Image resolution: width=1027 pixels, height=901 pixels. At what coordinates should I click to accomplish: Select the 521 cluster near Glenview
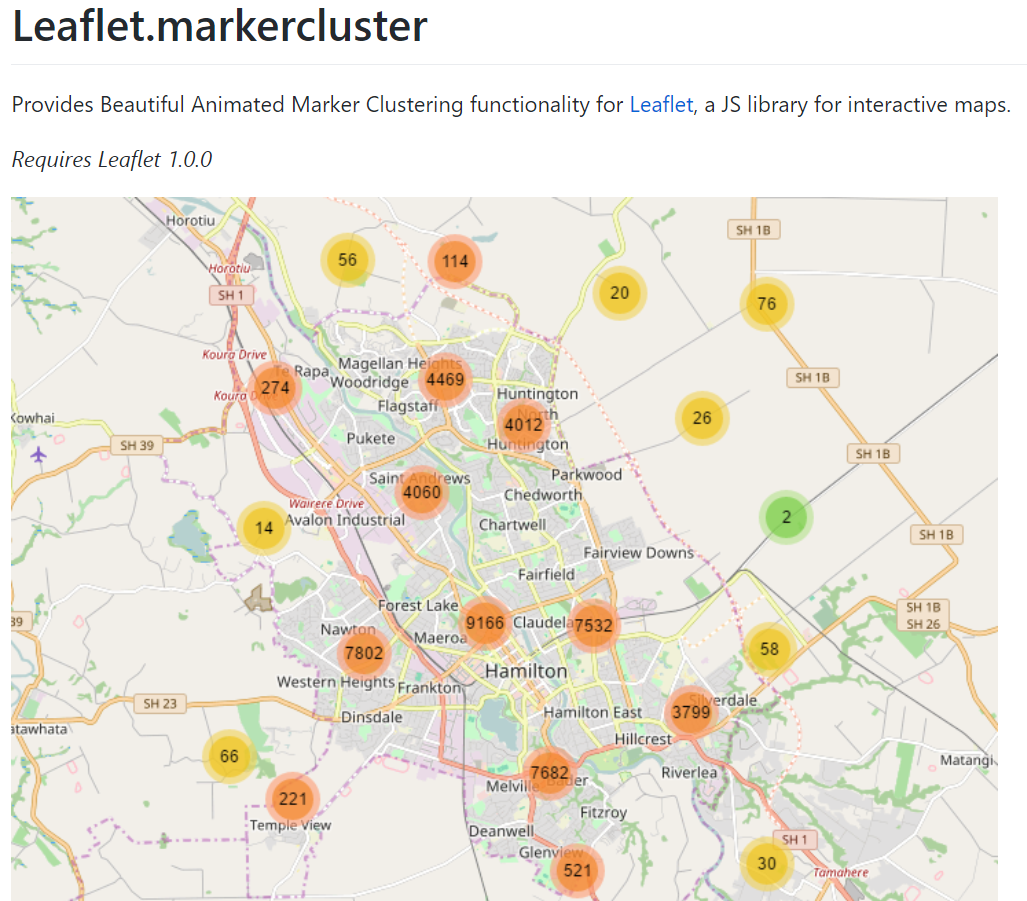pyautogui.click(x=577, y=871)
